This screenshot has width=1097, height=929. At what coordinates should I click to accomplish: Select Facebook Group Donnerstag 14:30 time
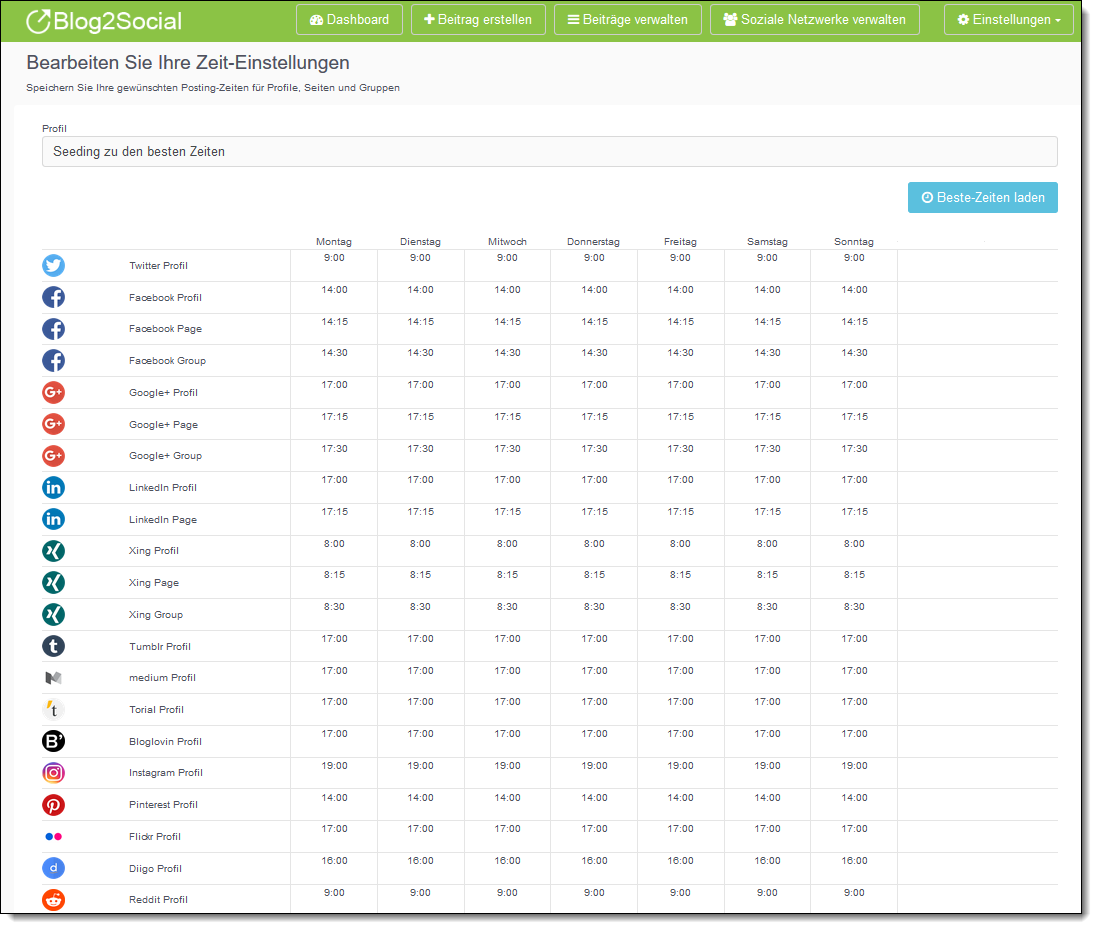(x=594, y=353)
